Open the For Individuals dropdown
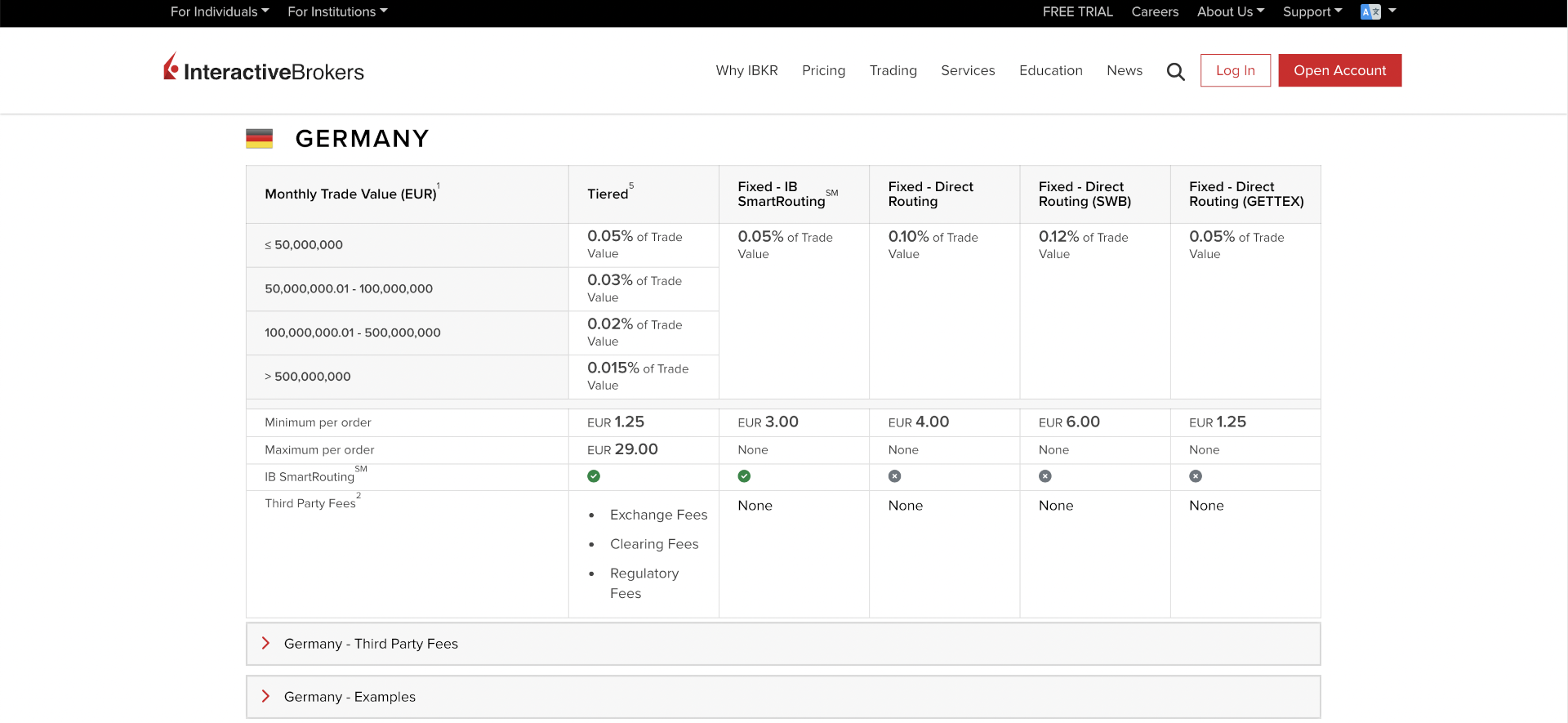This screenshot has height=723, width=1568. (219, 11)
